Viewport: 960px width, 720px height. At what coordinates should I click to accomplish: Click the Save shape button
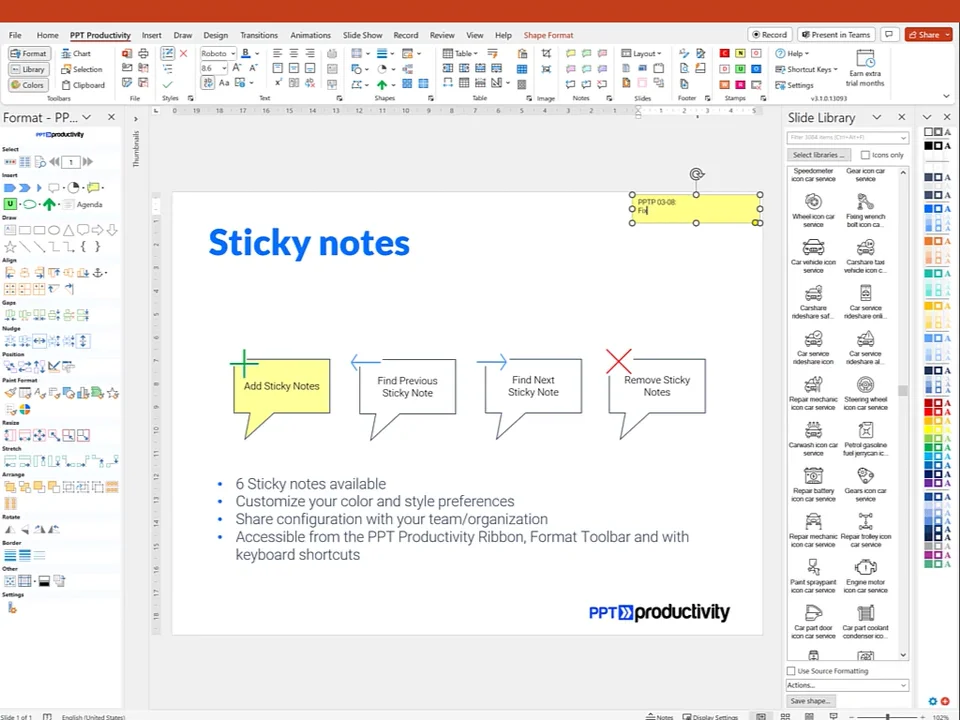(x=811, y=701)
